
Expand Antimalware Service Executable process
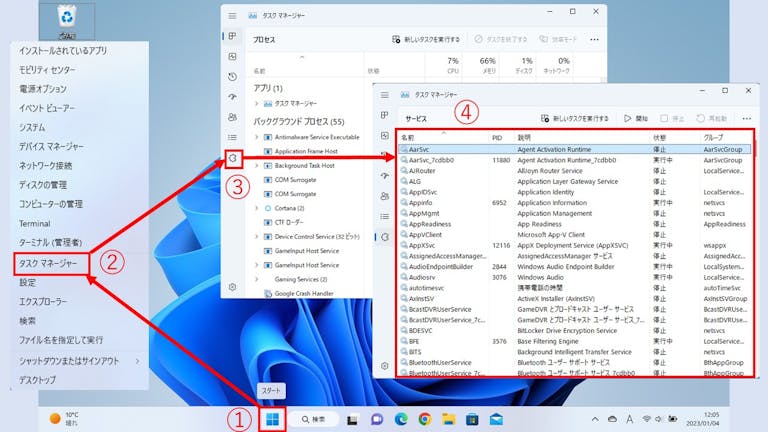[x=256, y=137]
